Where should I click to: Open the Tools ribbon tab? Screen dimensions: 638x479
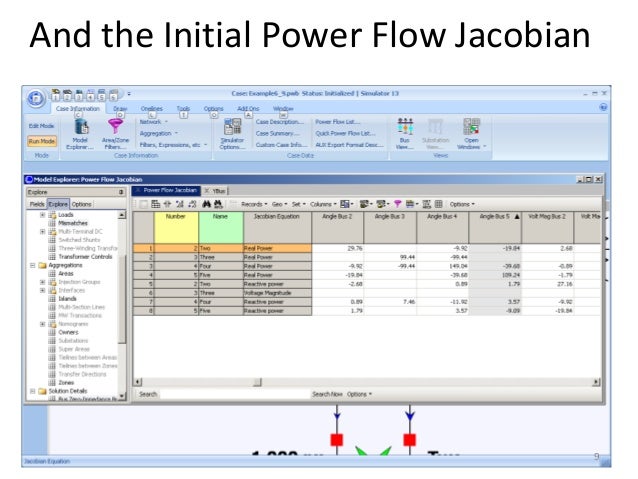tap(183, 109)
